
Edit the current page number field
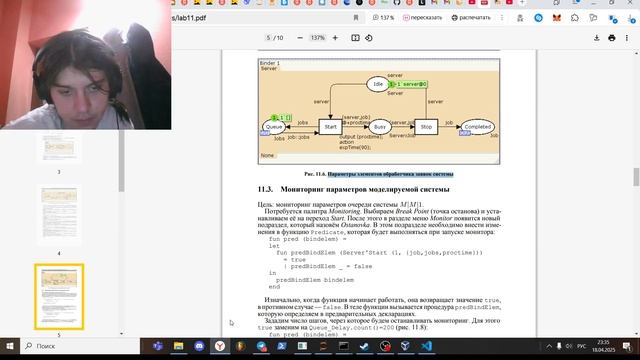click(x=269, y=38)
